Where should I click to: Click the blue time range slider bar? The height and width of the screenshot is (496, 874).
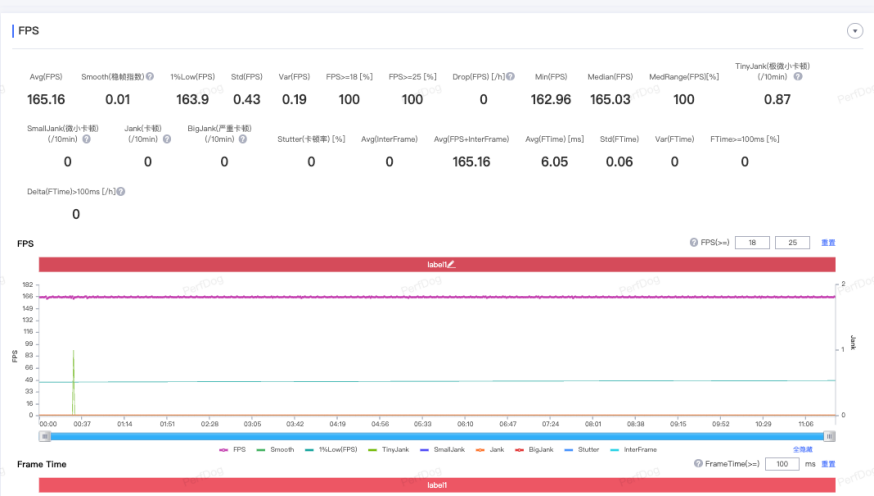[437, 436]
